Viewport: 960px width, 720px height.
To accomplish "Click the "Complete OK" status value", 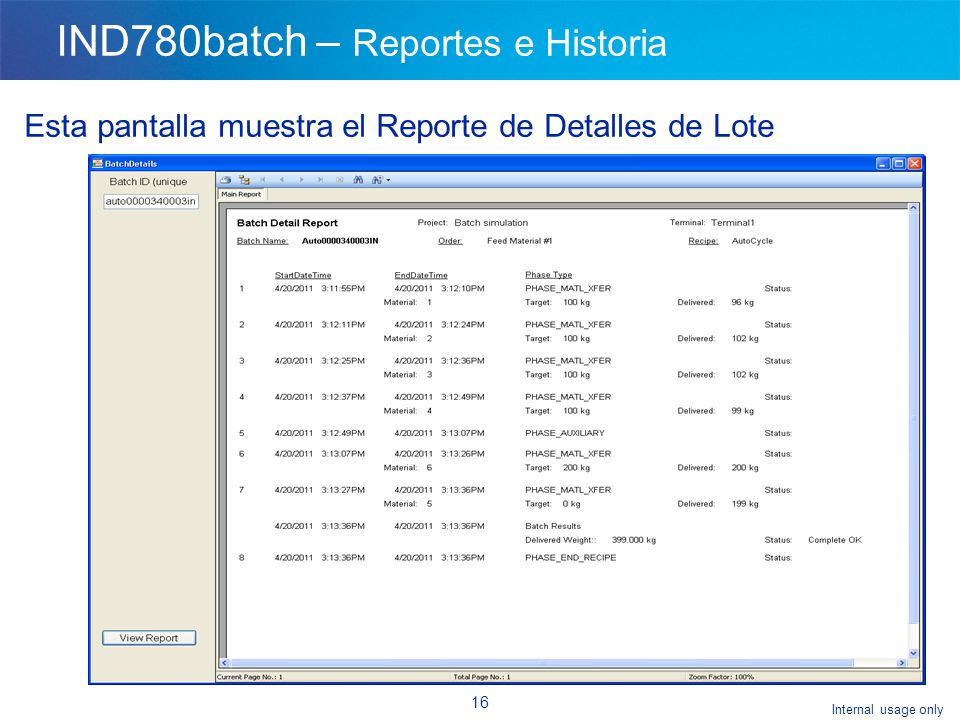I will (834, 540).
